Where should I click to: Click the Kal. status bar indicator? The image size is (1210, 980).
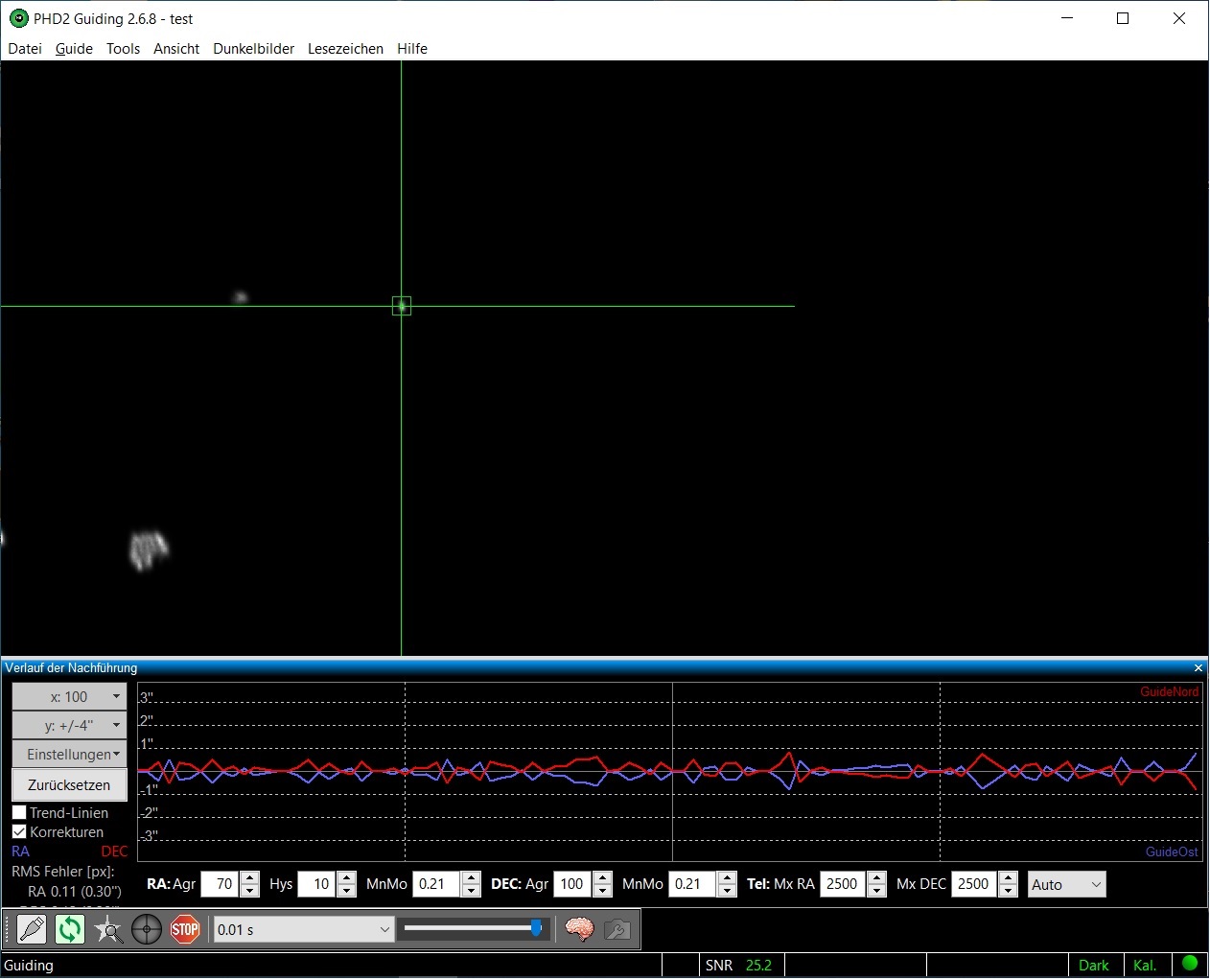click(x=1145, y=965)
